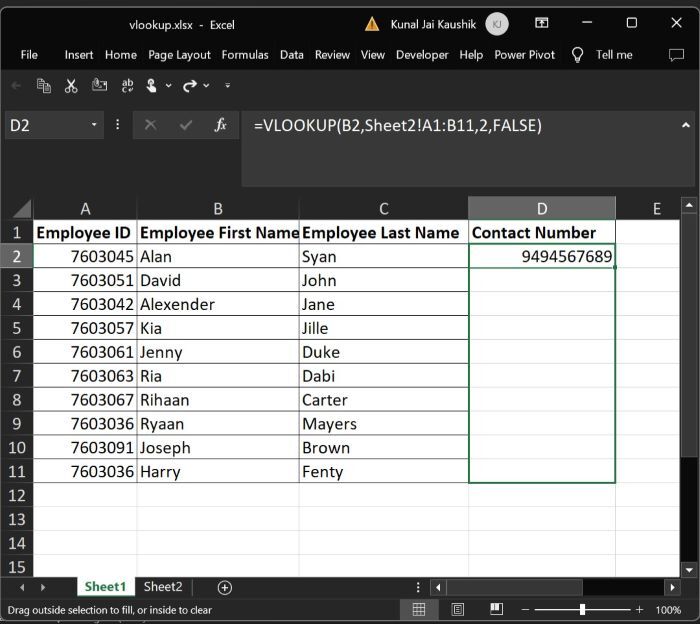Click the previous sheet navigation arrow

[22, 587]
